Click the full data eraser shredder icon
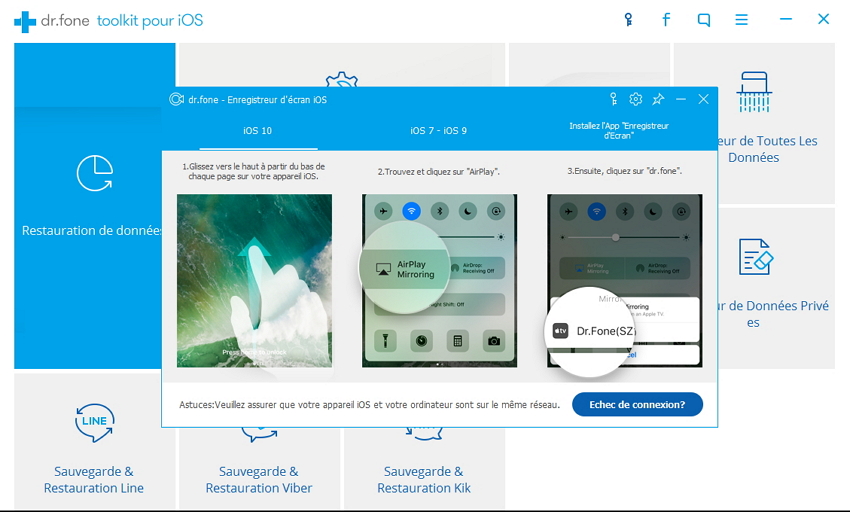850x512 pixels. (x=754, y=92)
